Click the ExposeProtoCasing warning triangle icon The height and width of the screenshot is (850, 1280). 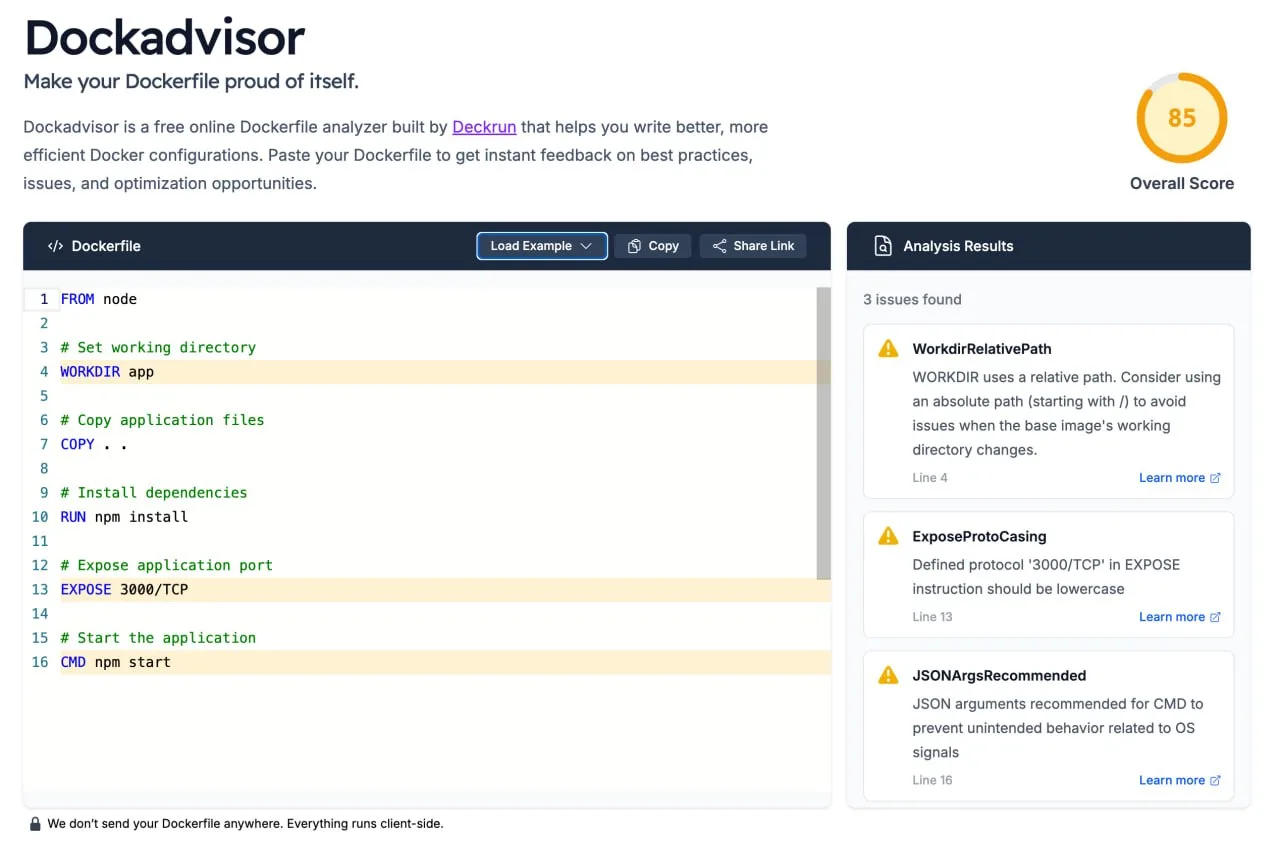pos(888,536)
